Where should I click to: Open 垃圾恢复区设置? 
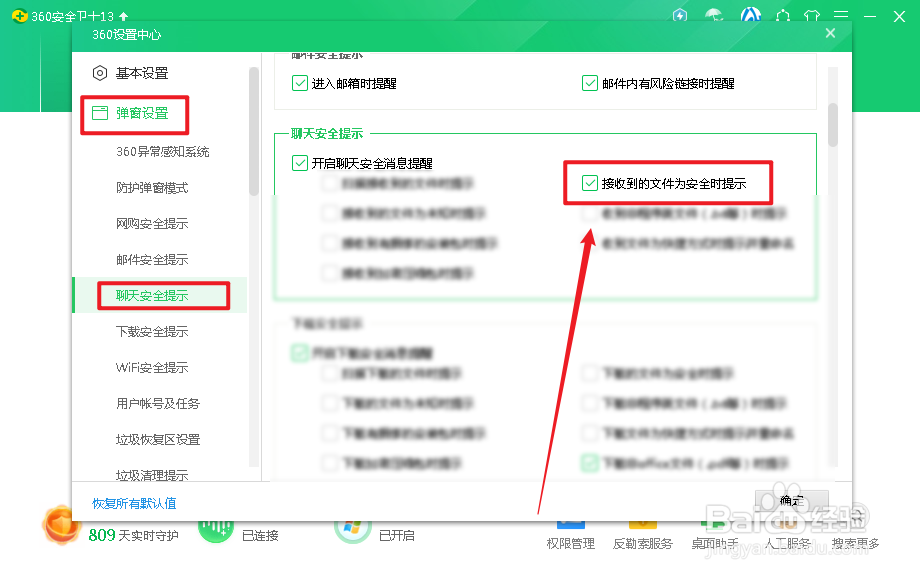(x=158, y=439)
